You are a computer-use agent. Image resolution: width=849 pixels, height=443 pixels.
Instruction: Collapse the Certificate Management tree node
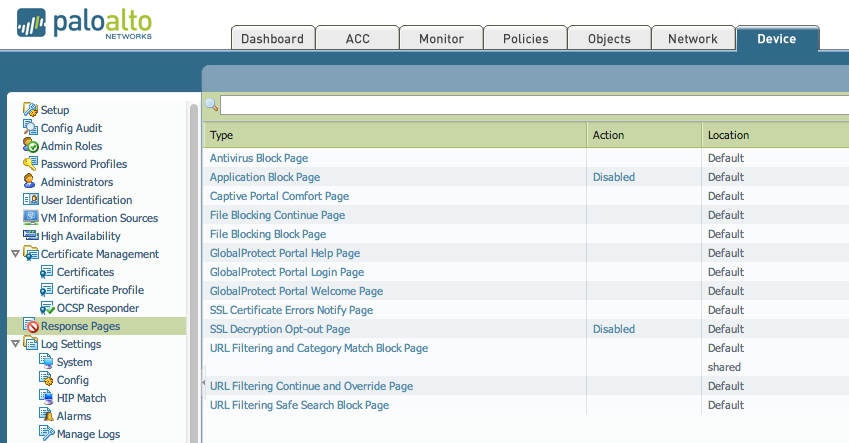pyautogui.click(x=13, y=254)
